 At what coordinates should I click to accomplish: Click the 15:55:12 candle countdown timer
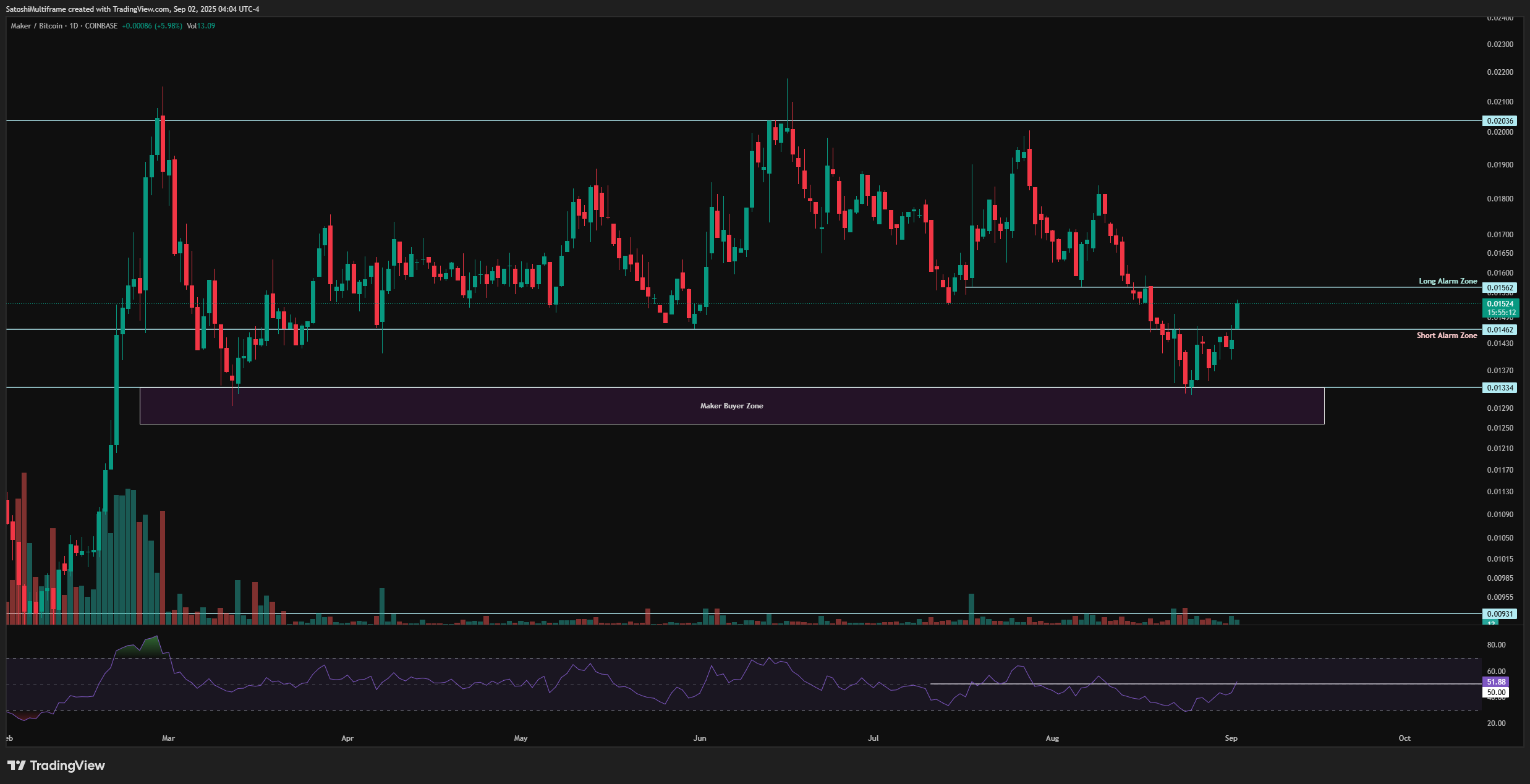pos(1500,313)
